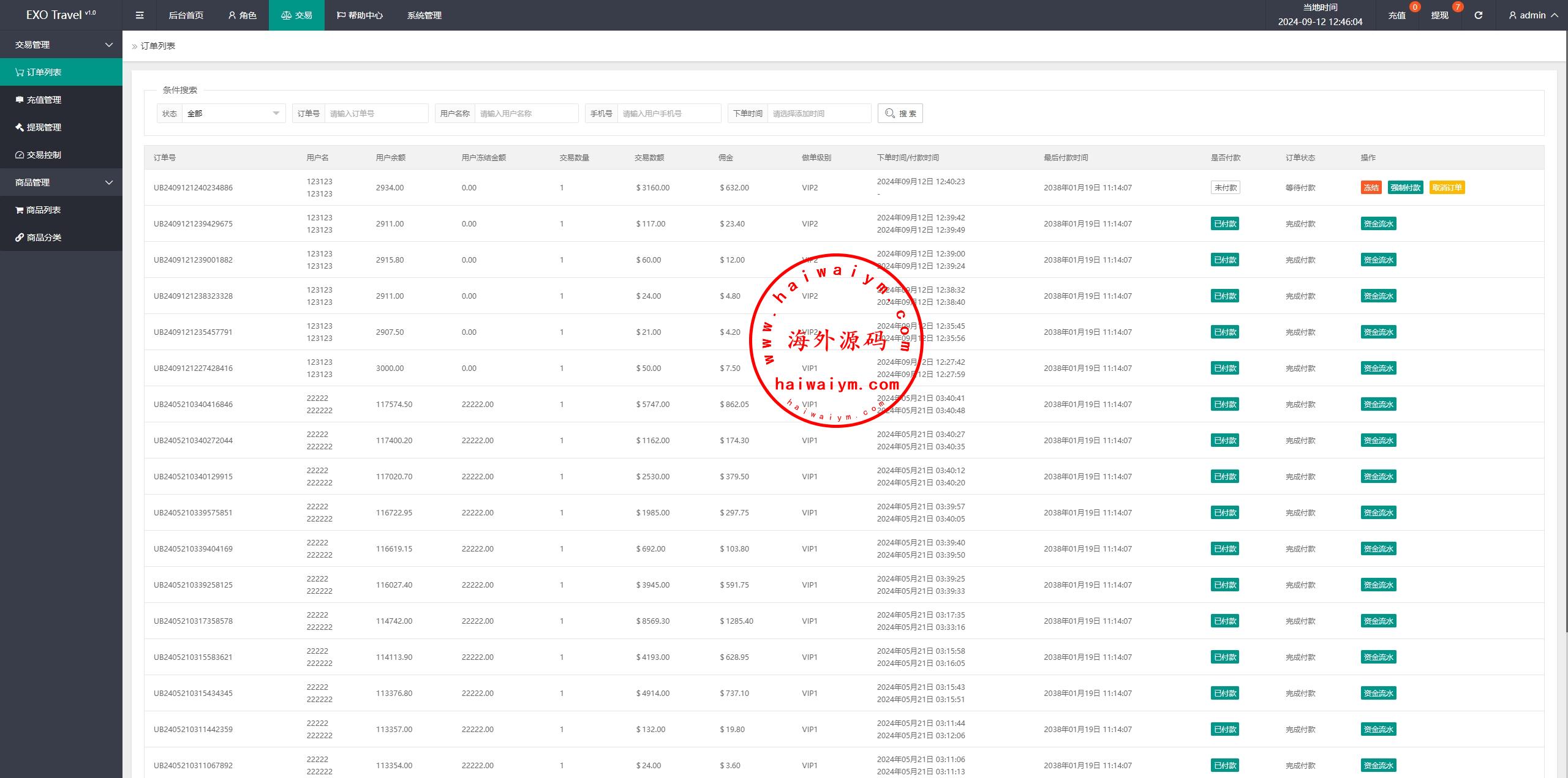
Task: Open 订单列表 with cart icon in sidebar
Action: coord(44,72)
